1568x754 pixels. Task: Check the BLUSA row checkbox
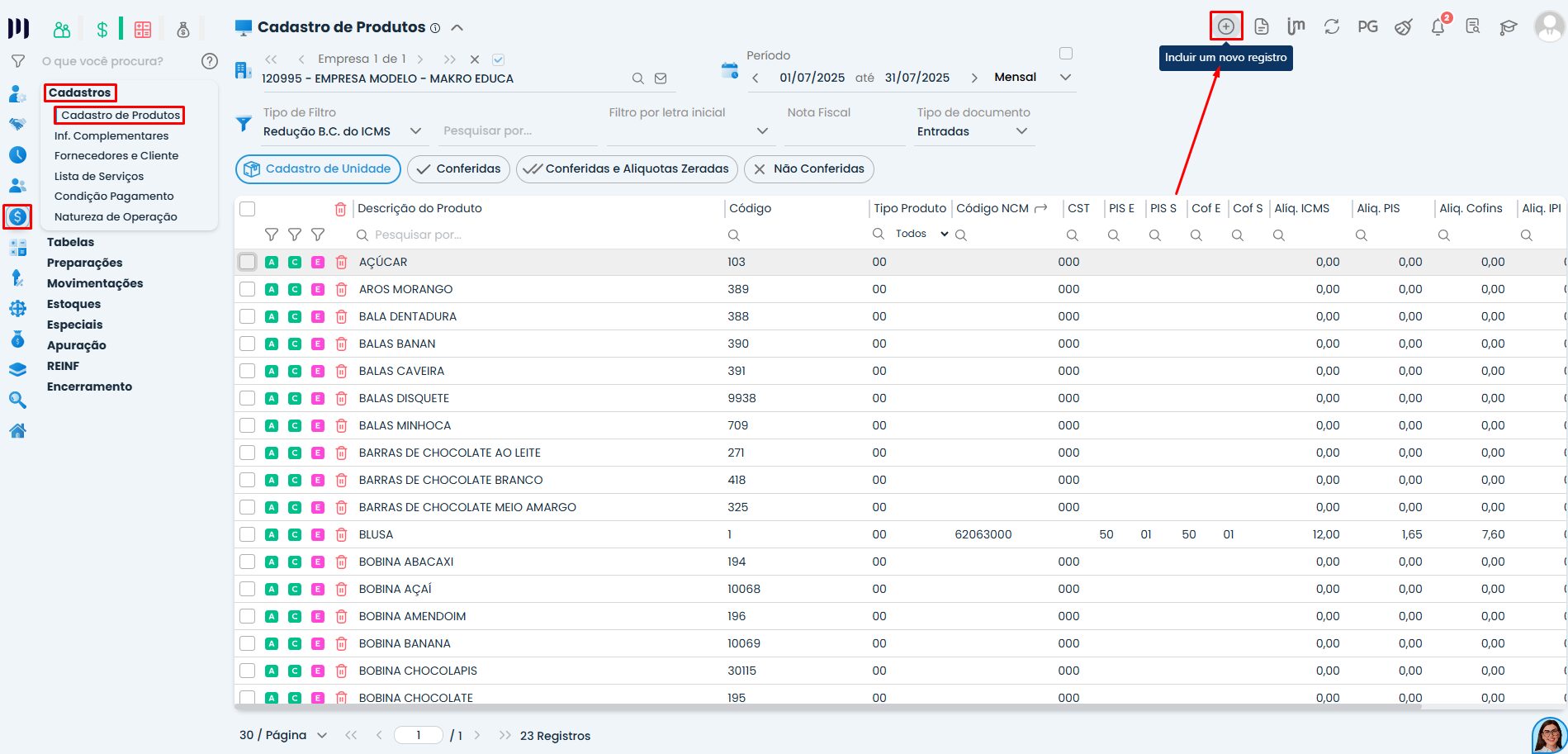pyautogui.click(x=247, y=534)
